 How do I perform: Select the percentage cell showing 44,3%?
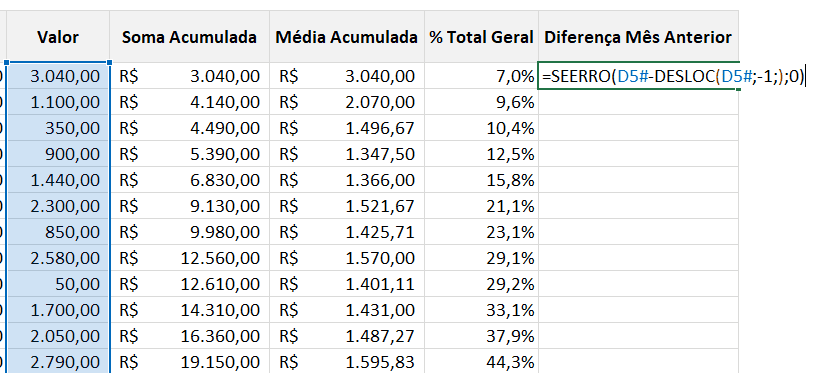point(481,362)
